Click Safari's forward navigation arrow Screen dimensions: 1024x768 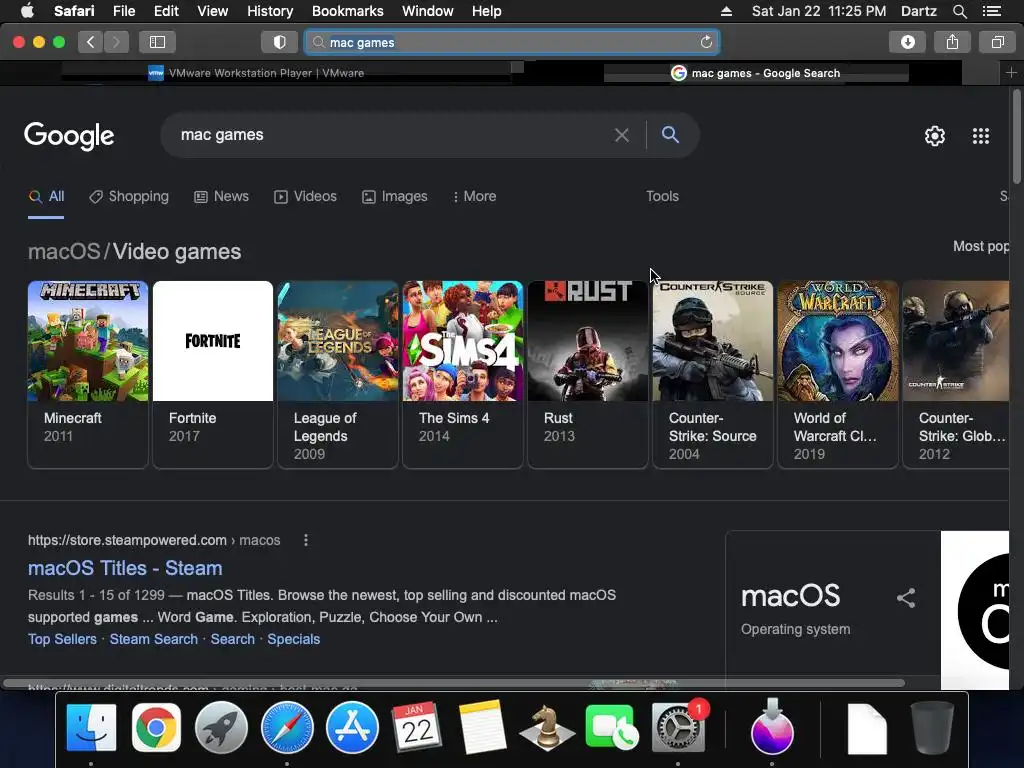click(x=116, y=42)
